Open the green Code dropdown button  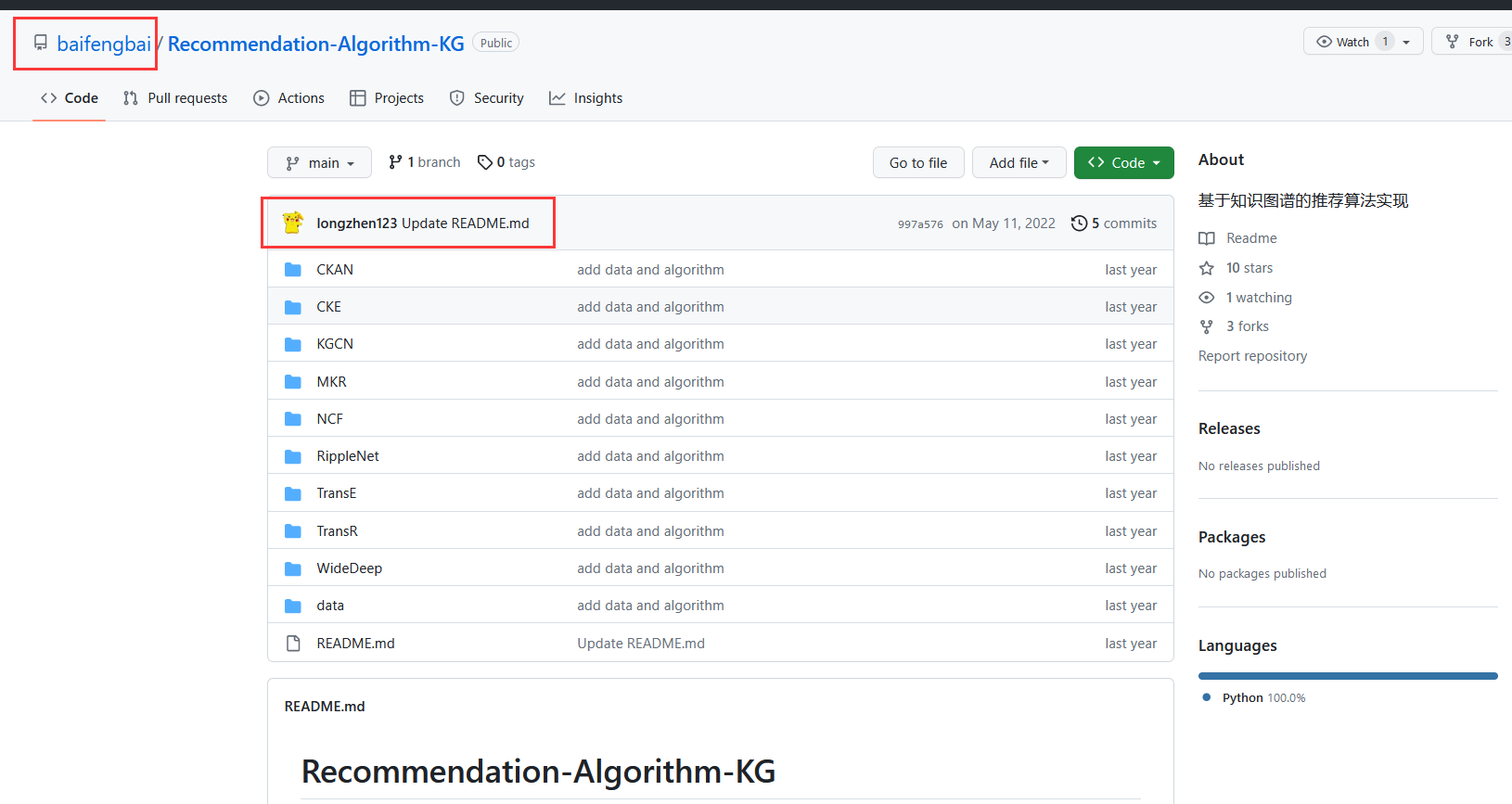click(x=1124, y=162)
